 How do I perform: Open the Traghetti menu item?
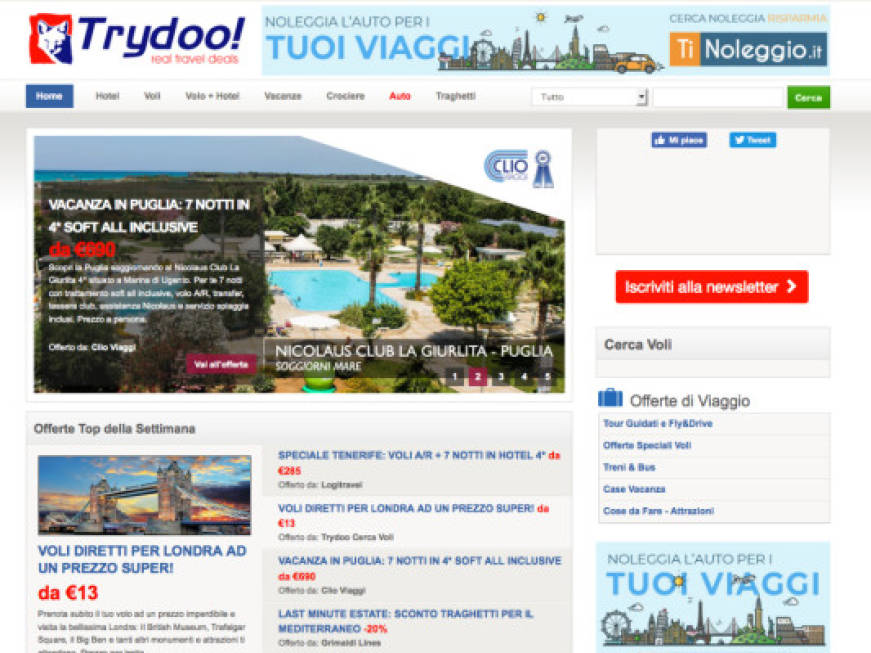[x=455, y=96]
